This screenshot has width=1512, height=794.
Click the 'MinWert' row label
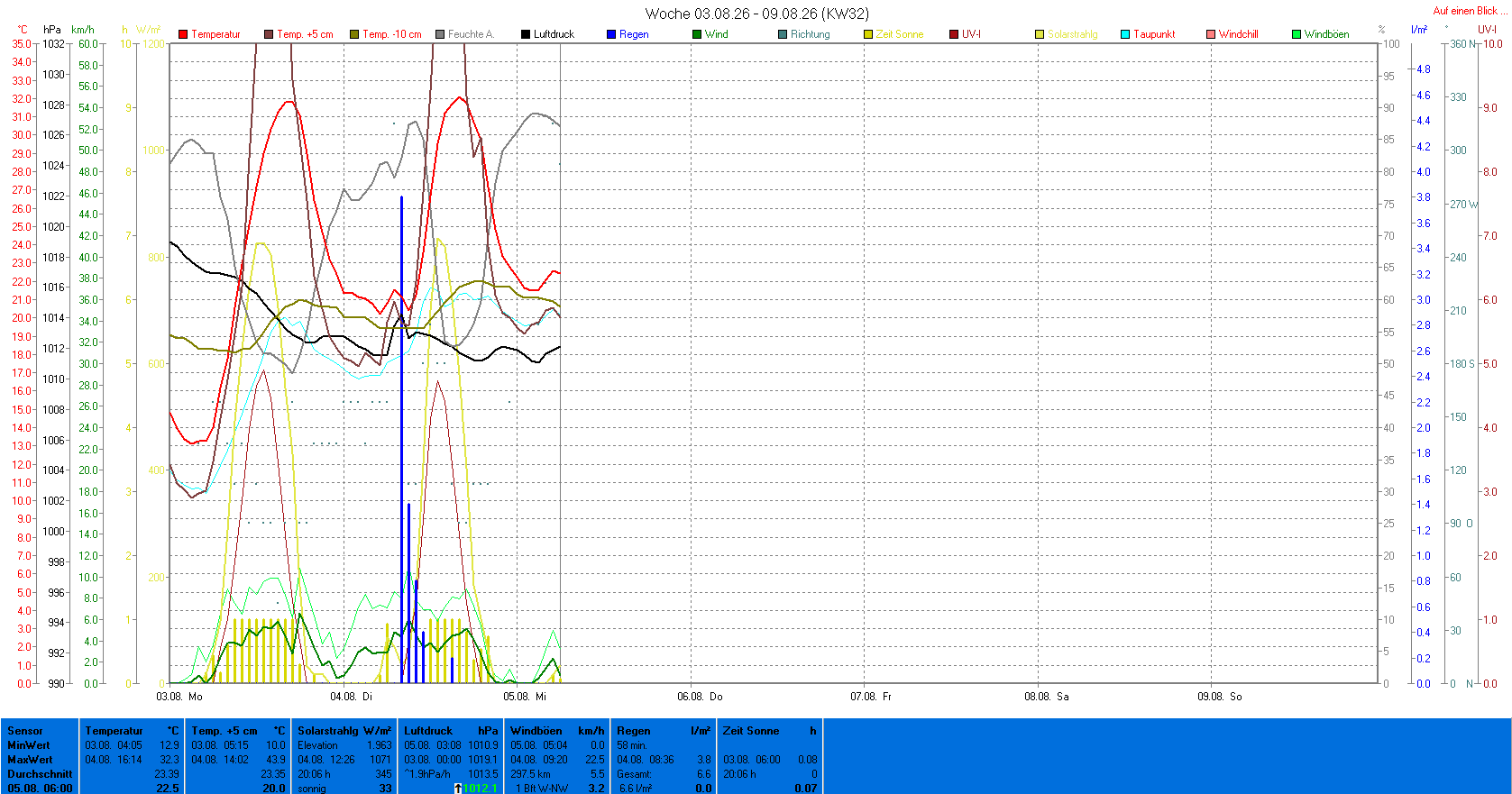(x=29, y=745)
